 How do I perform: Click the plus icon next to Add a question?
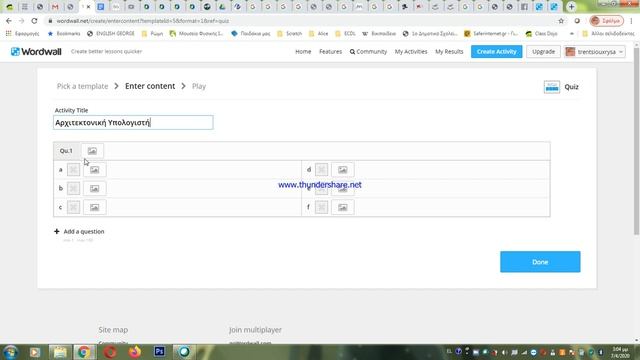[57, 231]
